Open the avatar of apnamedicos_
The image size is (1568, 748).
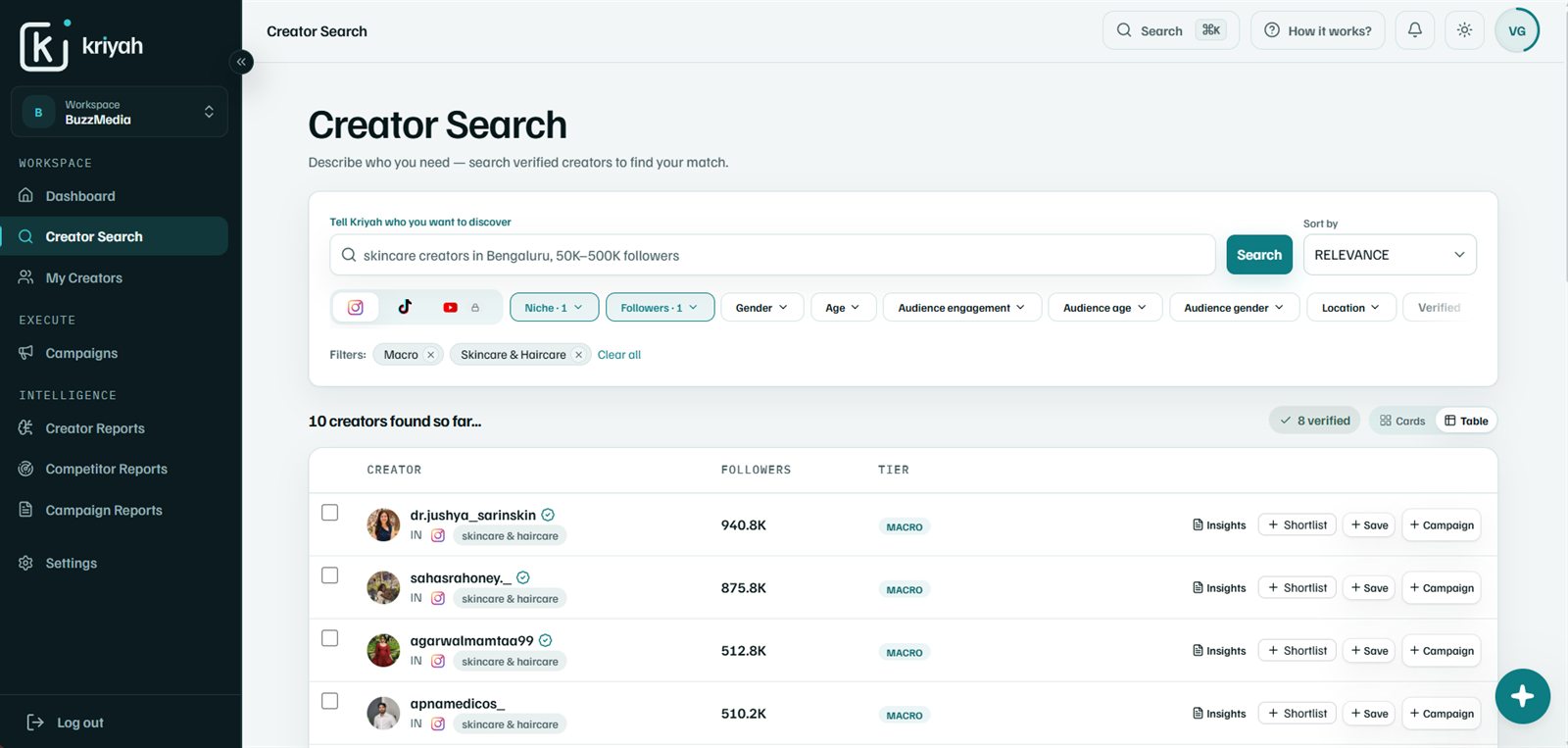pos(383,714)
